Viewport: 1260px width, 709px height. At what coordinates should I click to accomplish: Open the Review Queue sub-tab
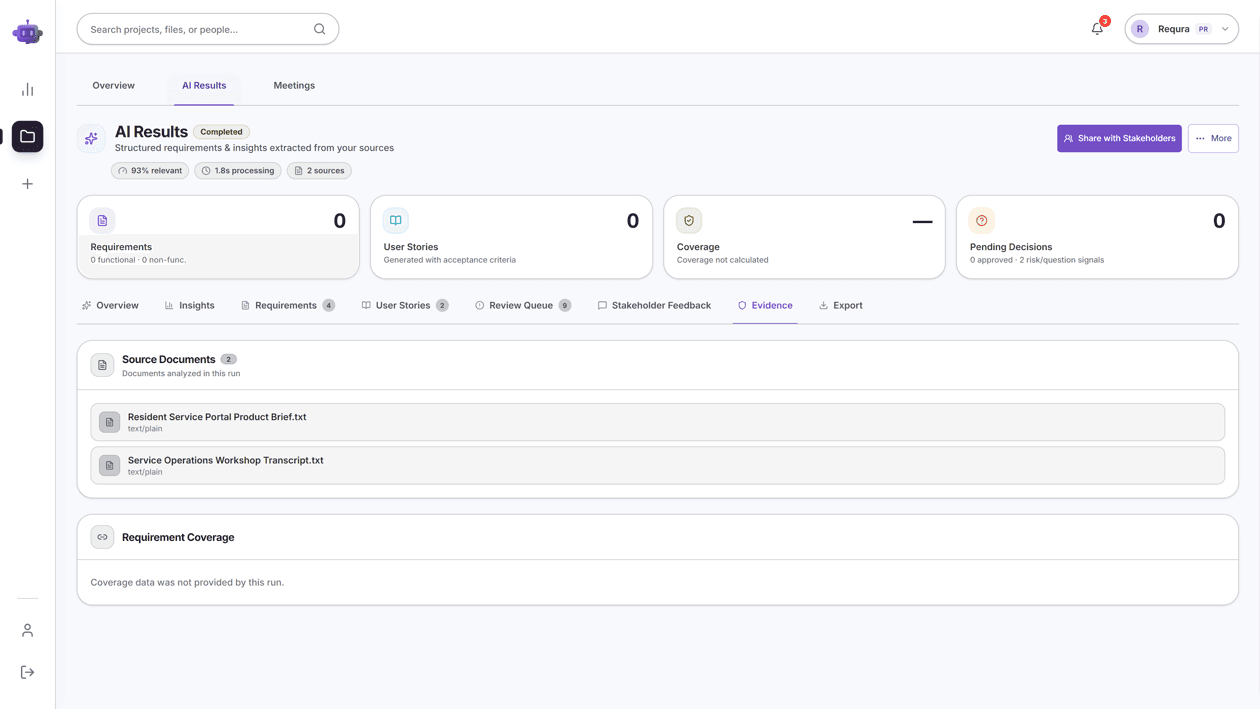pyautogui.click(x=523, y=306)
